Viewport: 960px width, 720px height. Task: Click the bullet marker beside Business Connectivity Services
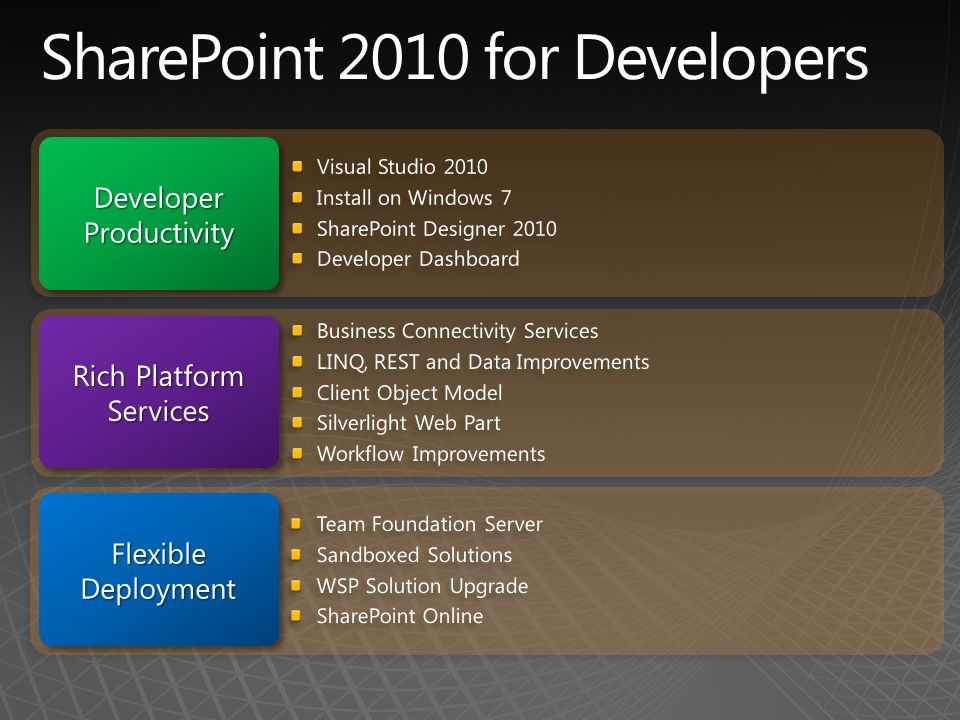(298, 331)
